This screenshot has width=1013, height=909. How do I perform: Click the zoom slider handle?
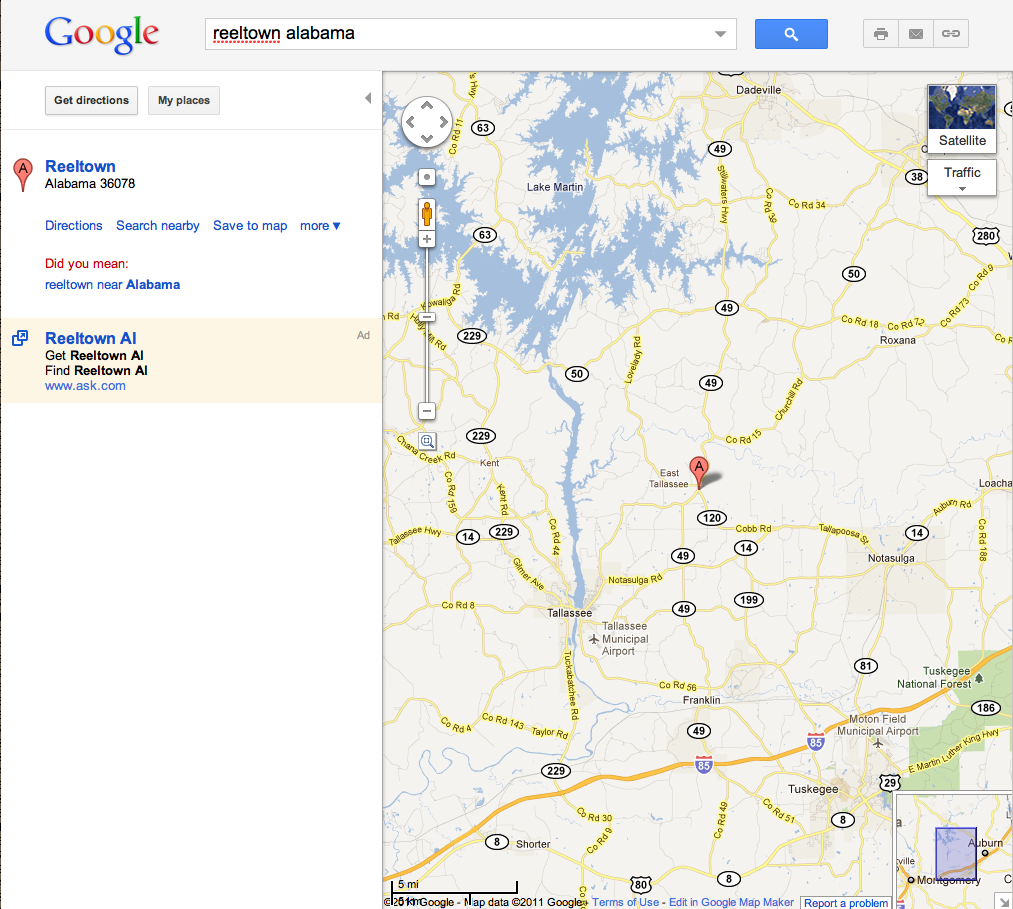click(426, 317)
